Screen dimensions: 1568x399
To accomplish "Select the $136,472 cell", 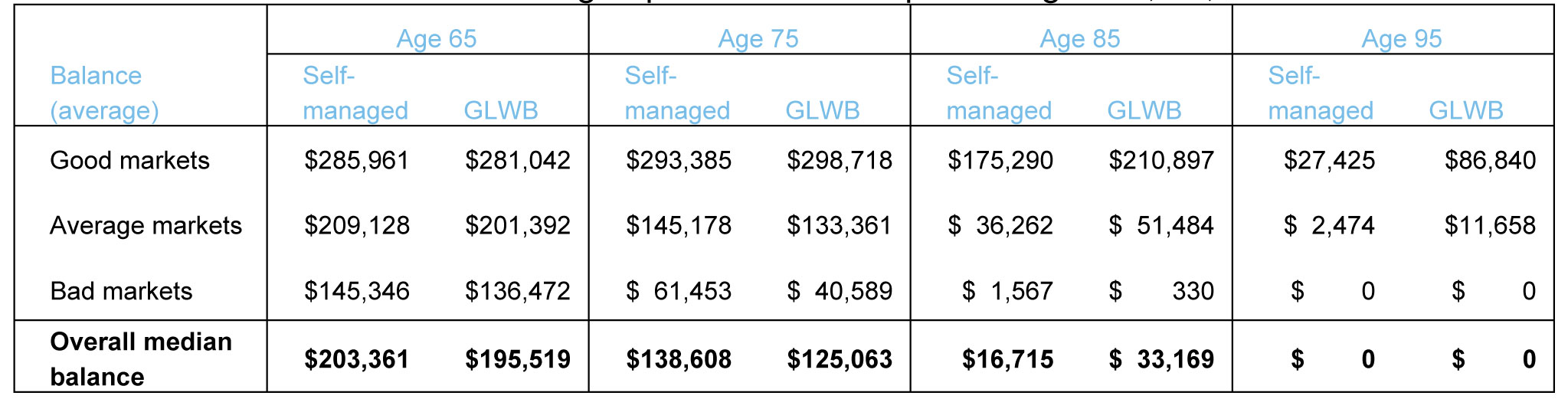I will (517, 291).
